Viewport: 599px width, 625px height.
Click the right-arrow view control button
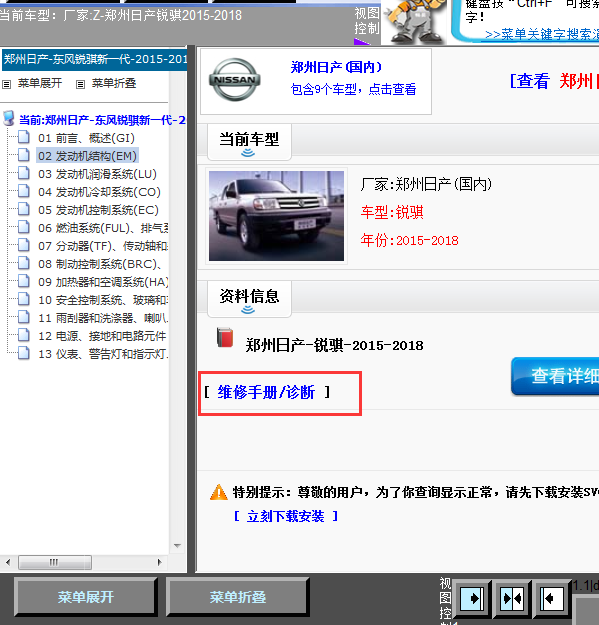pyautogui.click(x=472, y=598)
